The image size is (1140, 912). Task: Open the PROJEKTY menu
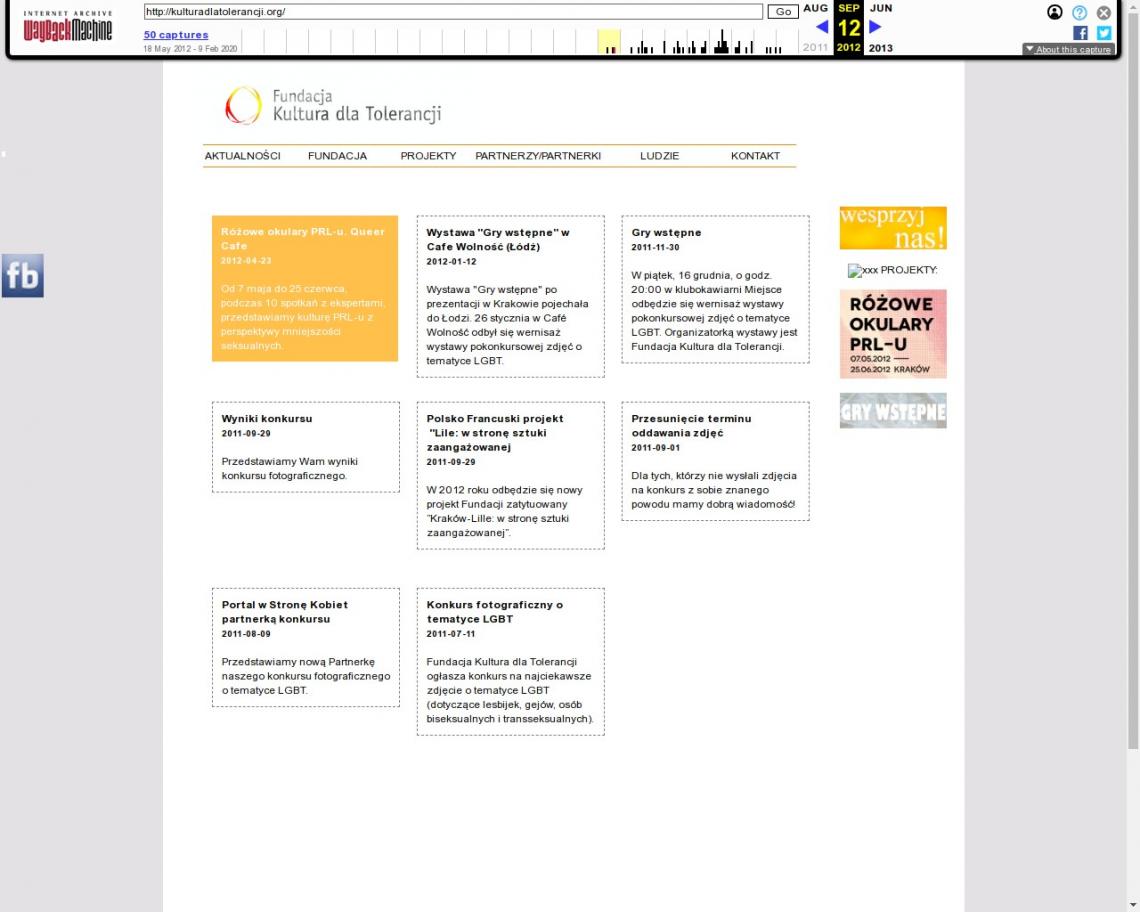428,156
